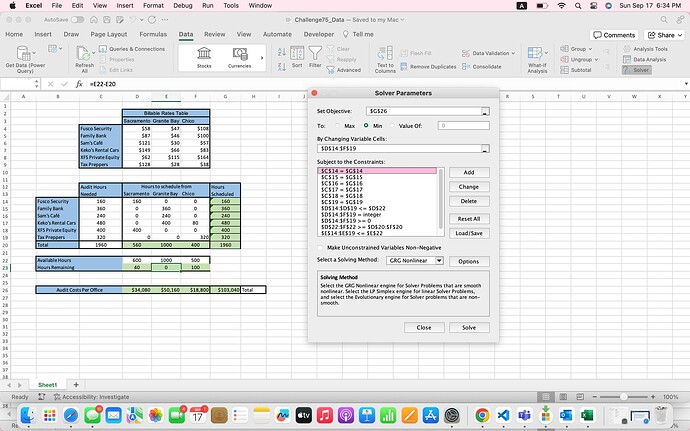
Task: Click the Add constraint button
Action: tap(469, 173)
